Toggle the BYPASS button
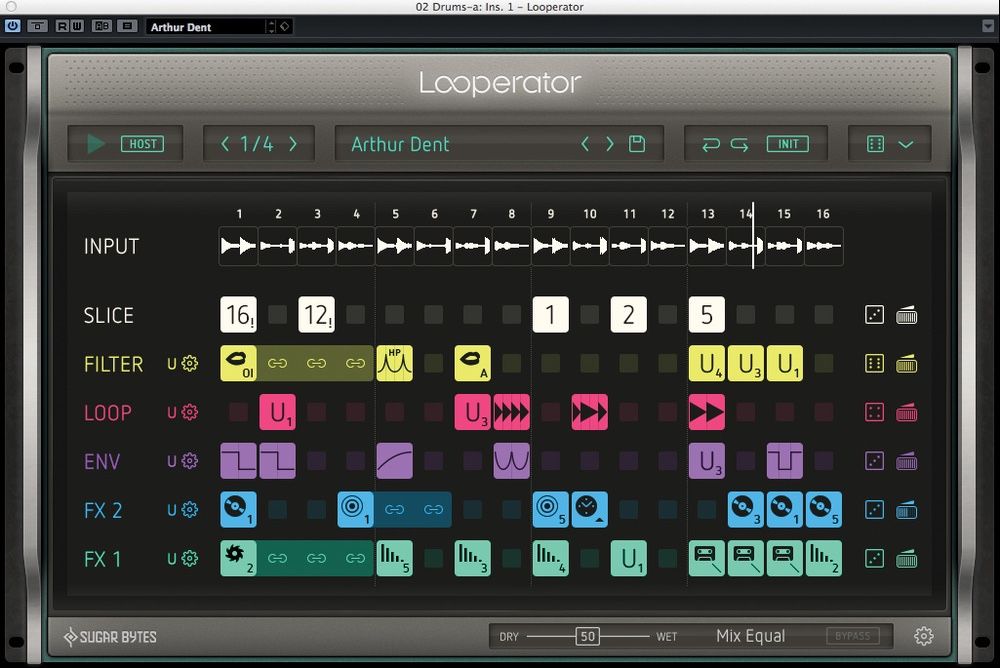The width and height of the screenshot is (1000, 668). 853,636
